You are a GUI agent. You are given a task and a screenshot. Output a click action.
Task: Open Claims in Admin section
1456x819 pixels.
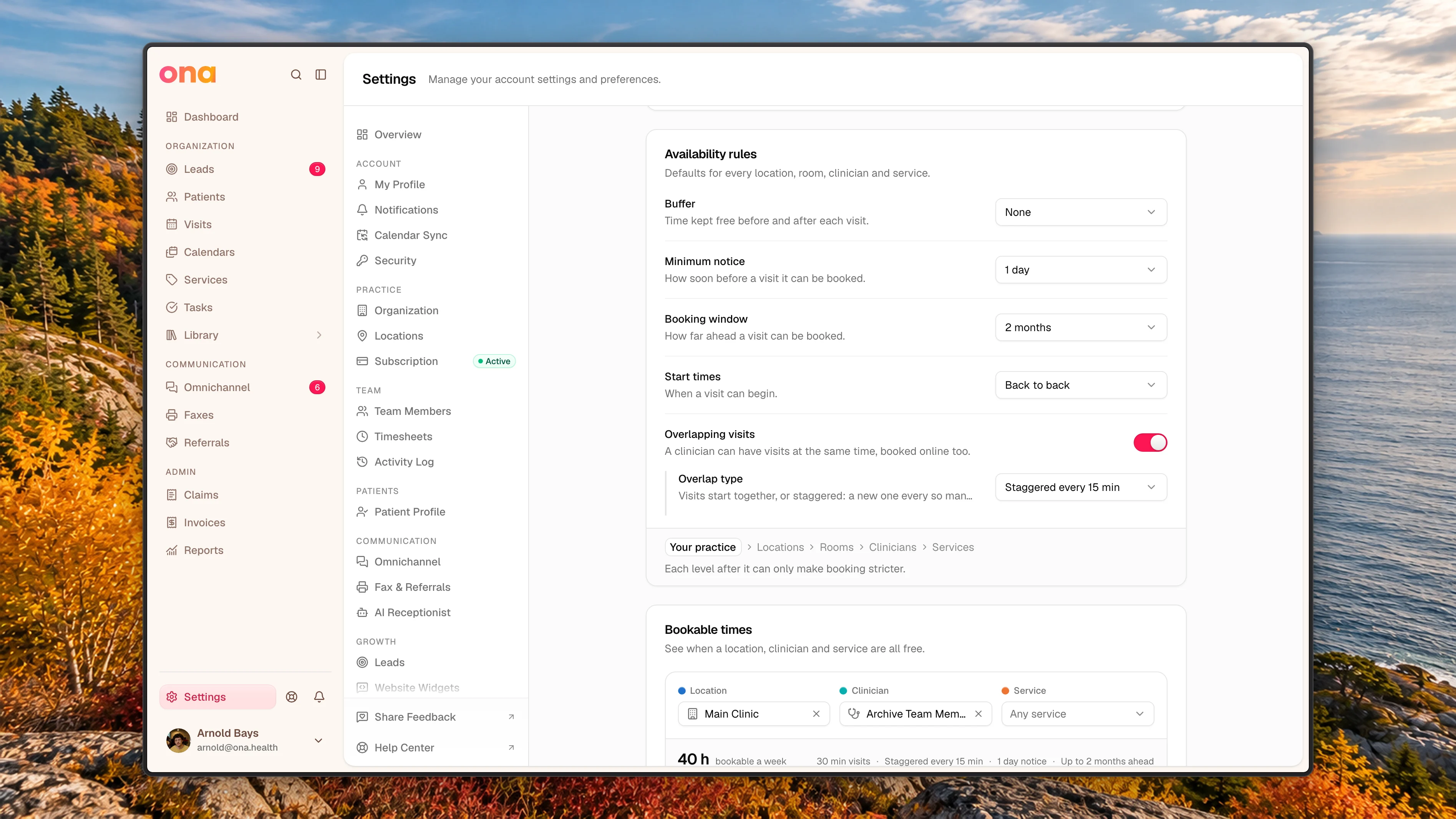[x=245, y=494]
